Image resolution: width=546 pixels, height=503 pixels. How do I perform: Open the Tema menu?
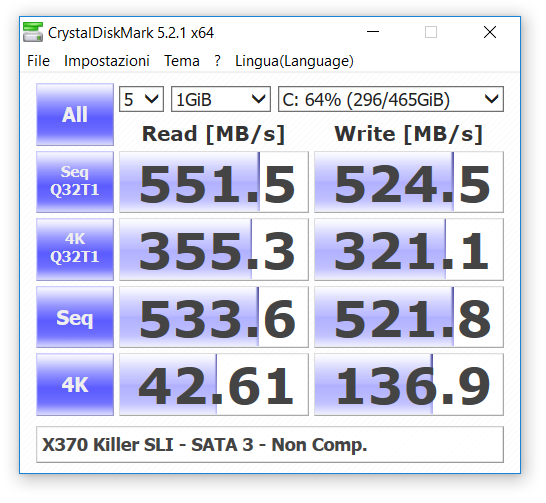pos(182,61)
